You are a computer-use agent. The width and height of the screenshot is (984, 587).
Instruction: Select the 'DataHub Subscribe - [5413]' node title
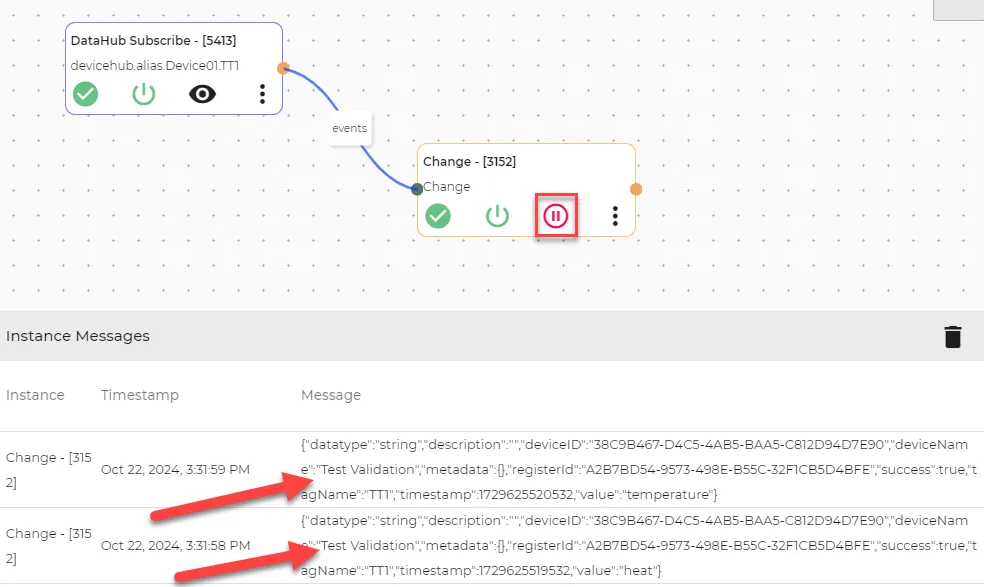coord(154,40)
